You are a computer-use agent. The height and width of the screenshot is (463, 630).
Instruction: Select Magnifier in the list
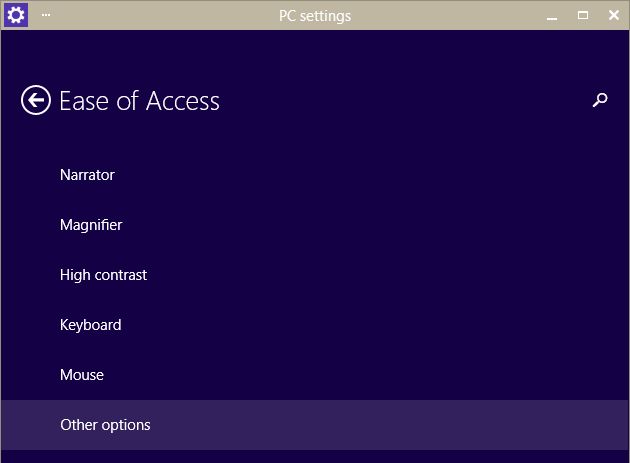coord(91,225)
